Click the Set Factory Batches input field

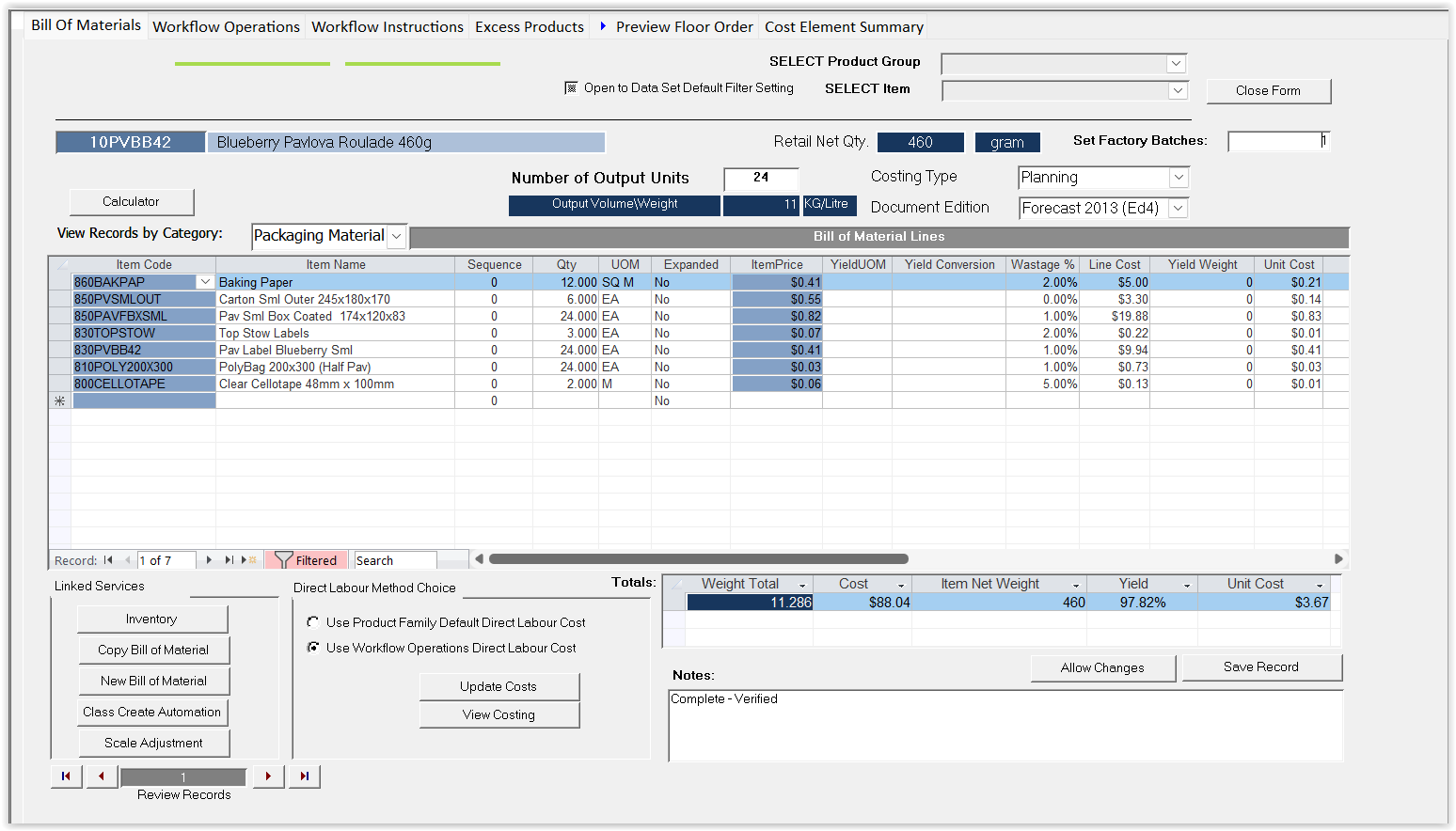(1277, 141)
